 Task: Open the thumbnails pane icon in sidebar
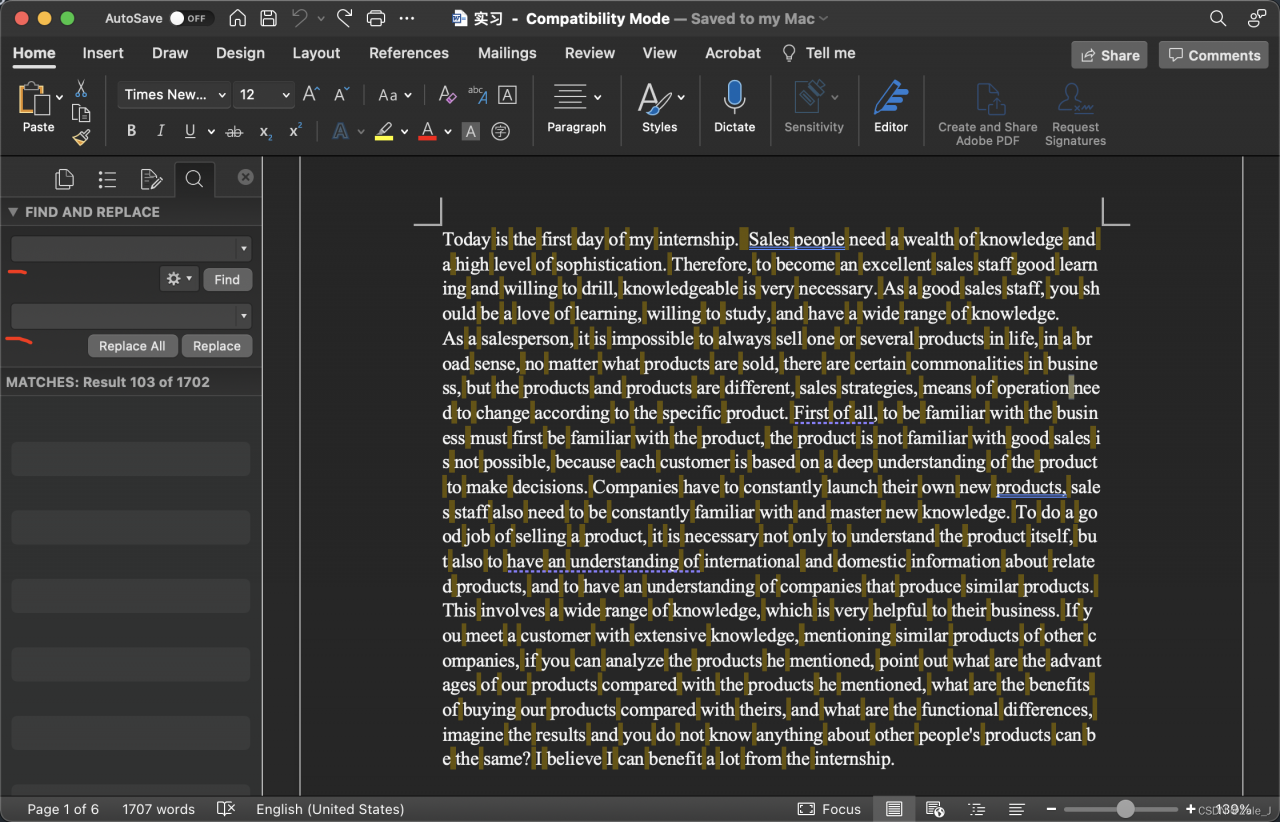[x=65, y=179]
